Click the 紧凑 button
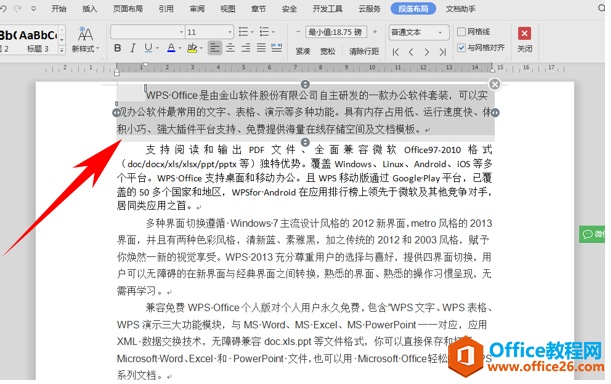Image resolution: width=611 pixels, height=384 pixels. (302, 51)
